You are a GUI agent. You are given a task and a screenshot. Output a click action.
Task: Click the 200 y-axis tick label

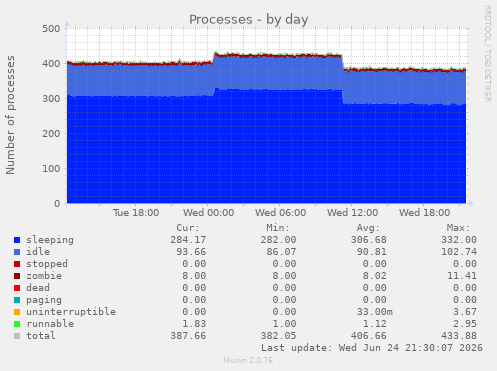(51, 134)
